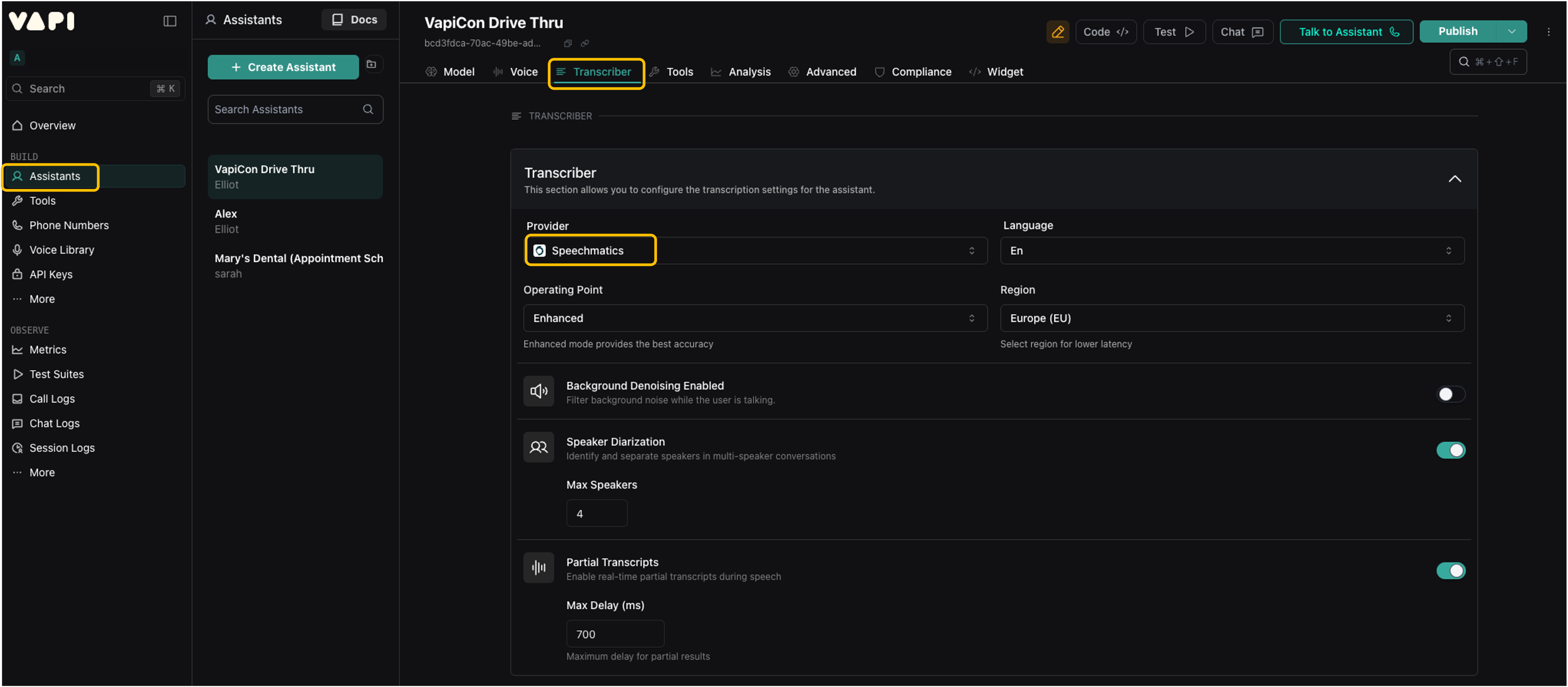Open the Region dropdown showing Europe (EU)

1231,318
